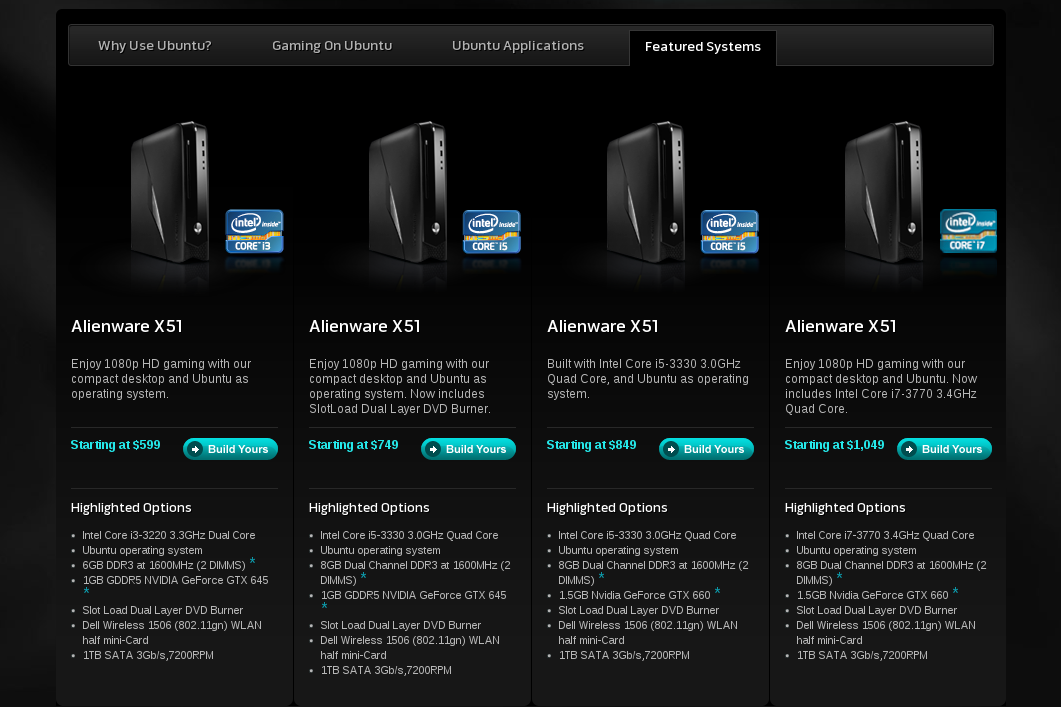Click the Intel Core i7 badge
This screenshot has width=1061, height=707.
click(x=968, y=231)
